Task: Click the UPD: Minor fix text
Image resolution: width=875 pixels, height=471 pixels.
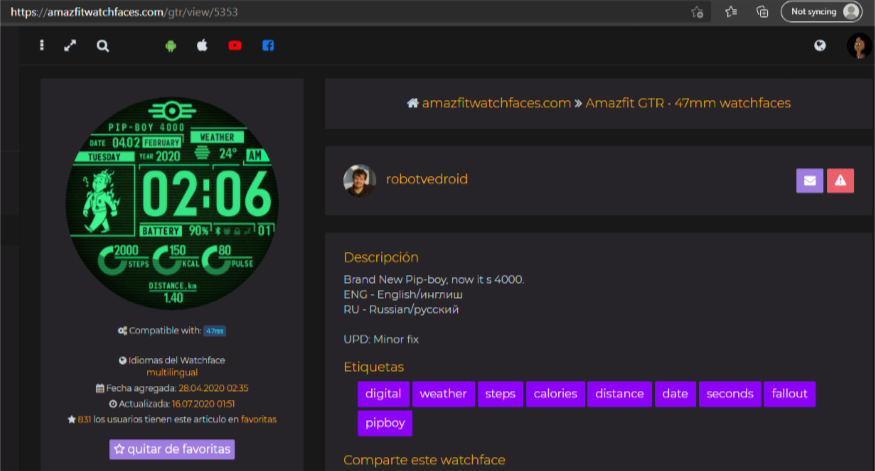Action: [x=381, y=339]
